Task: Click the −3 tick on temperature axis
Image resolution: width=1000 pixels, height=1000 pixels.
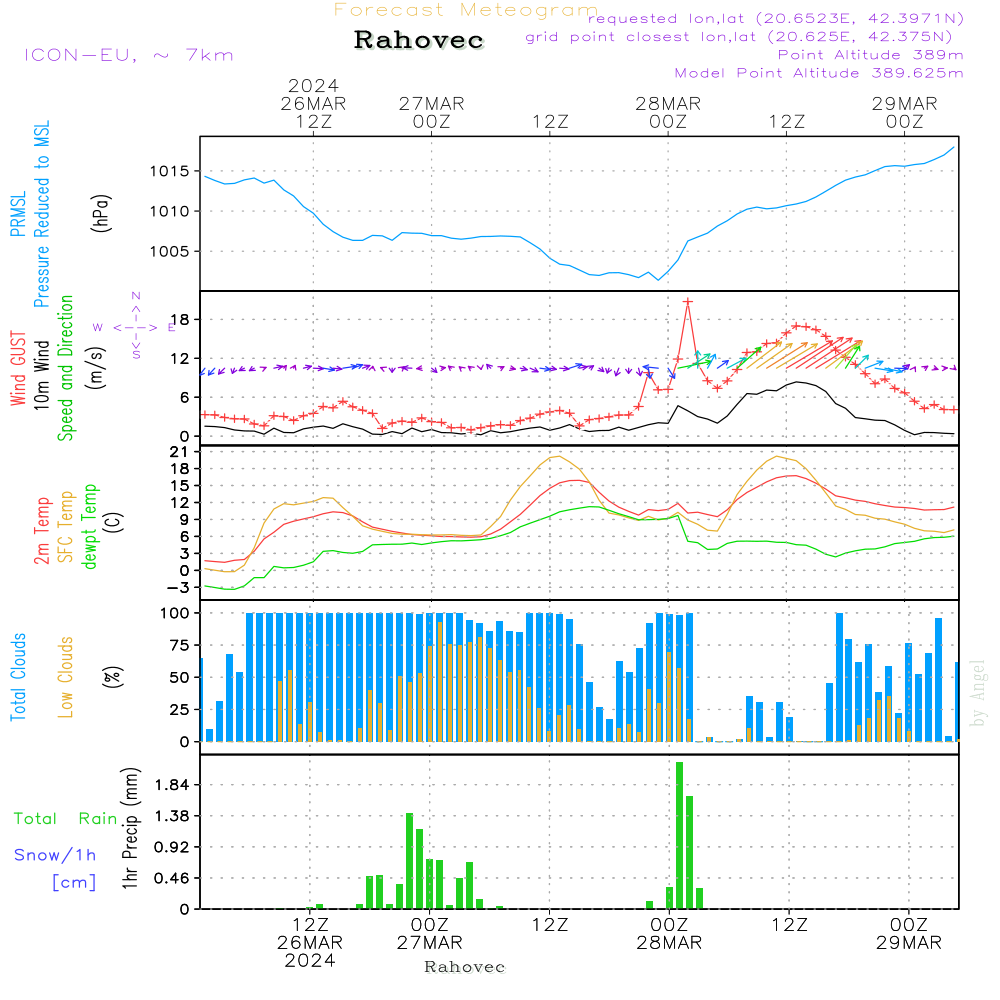Action: pyautogui.click(x=176, y=587)
